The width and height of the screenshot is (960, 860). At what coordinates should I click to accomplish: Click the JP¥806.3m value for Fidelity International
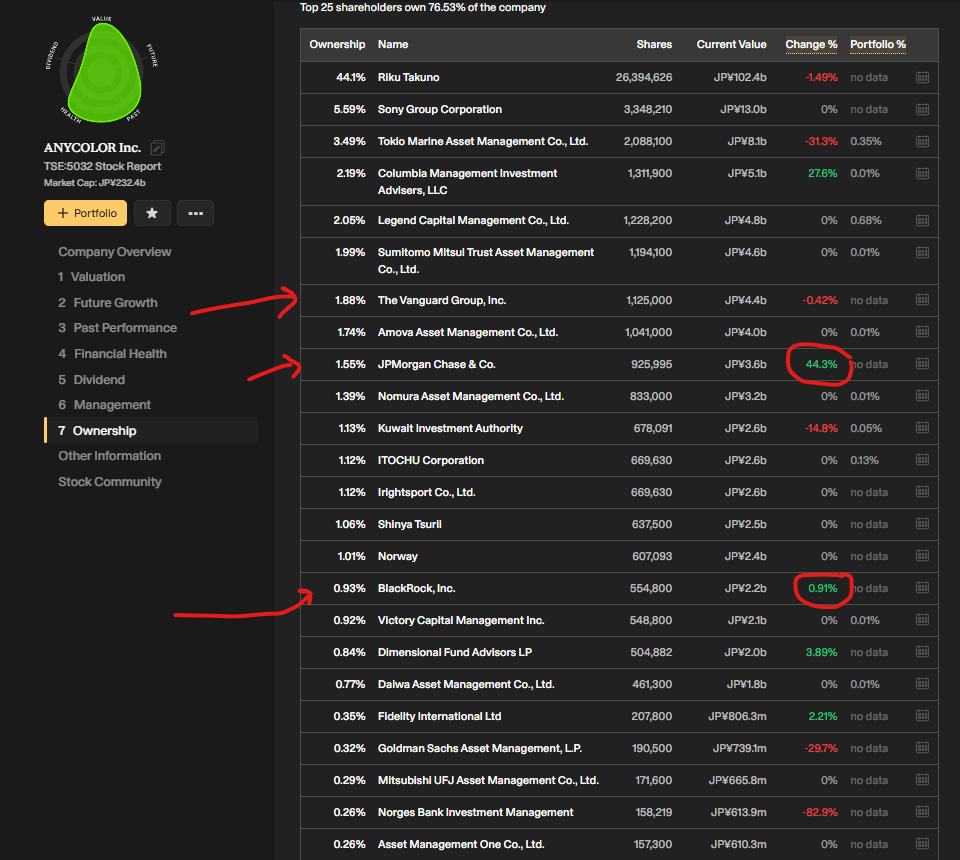click(737, 716)
